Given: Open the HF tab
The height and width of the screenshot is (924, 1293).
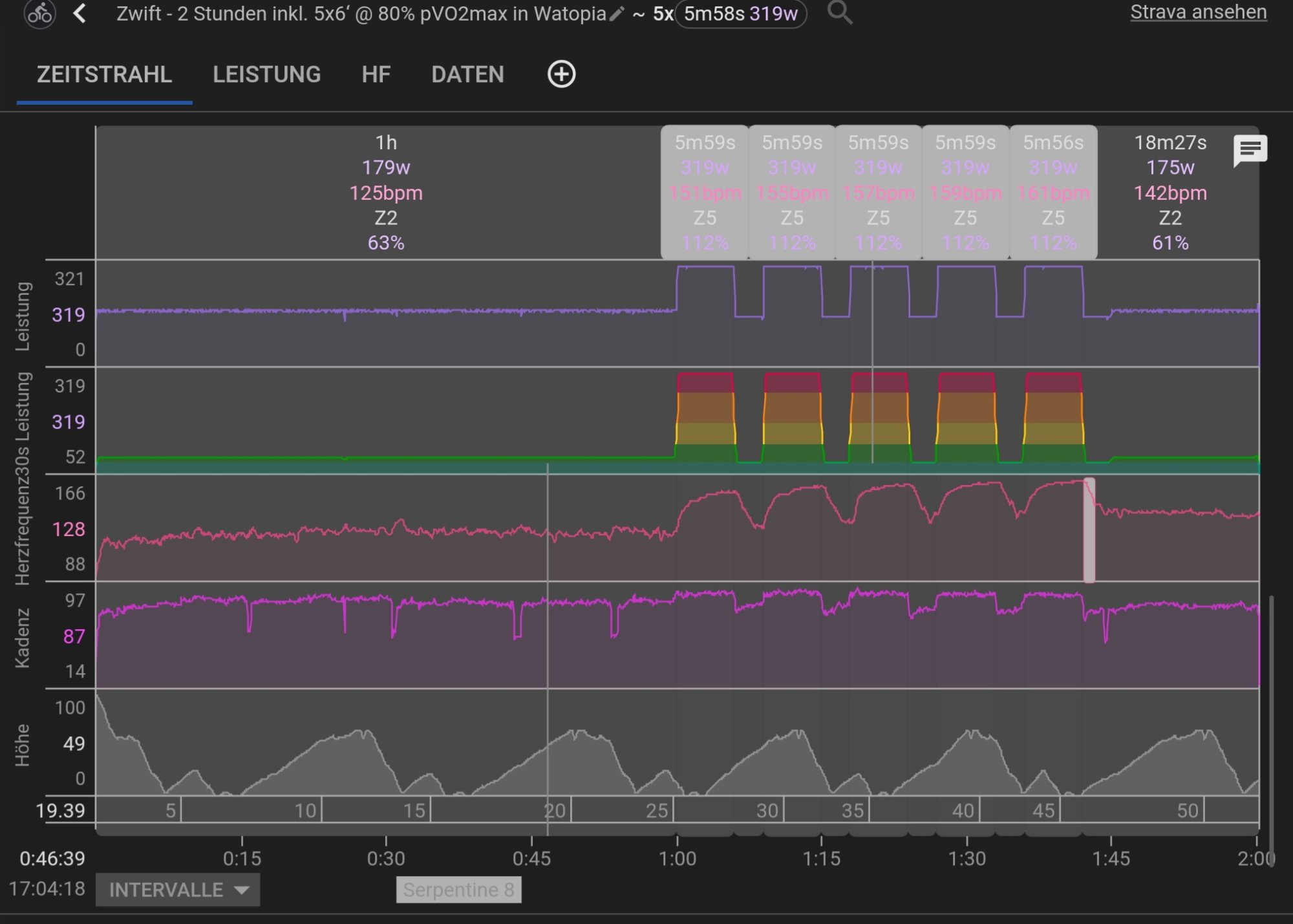Looking at the screenshot, I should [376, 74].
